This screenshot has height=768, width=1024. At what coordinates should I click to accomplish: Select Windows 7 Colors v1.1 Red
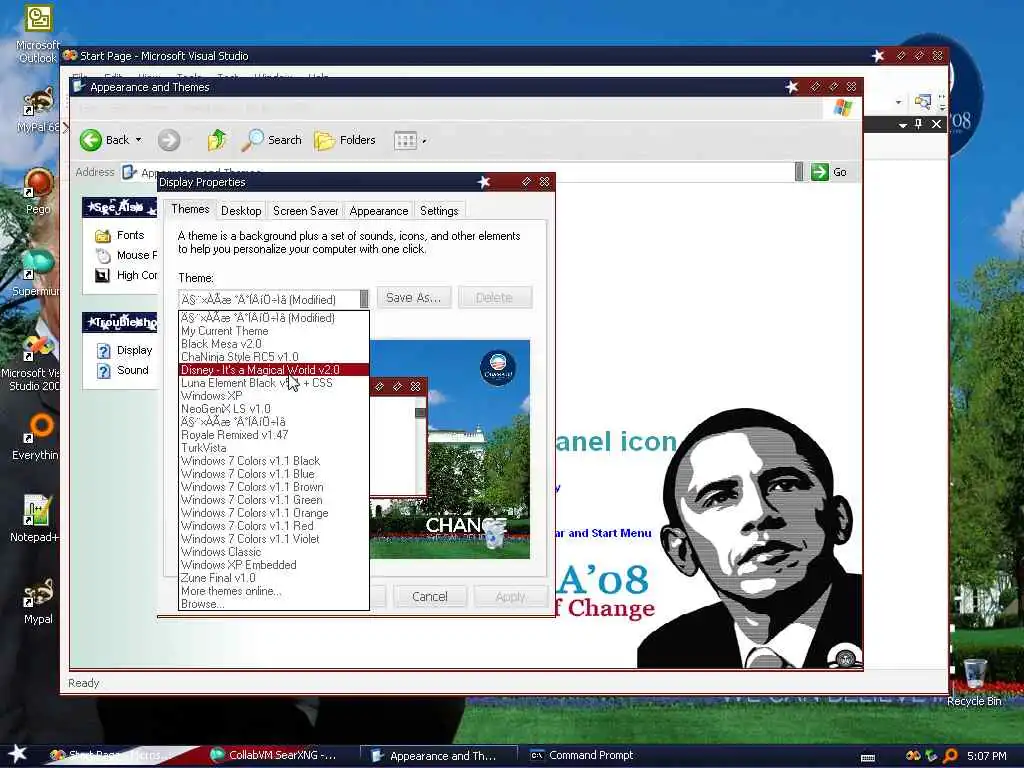click(x=274, y=526)
